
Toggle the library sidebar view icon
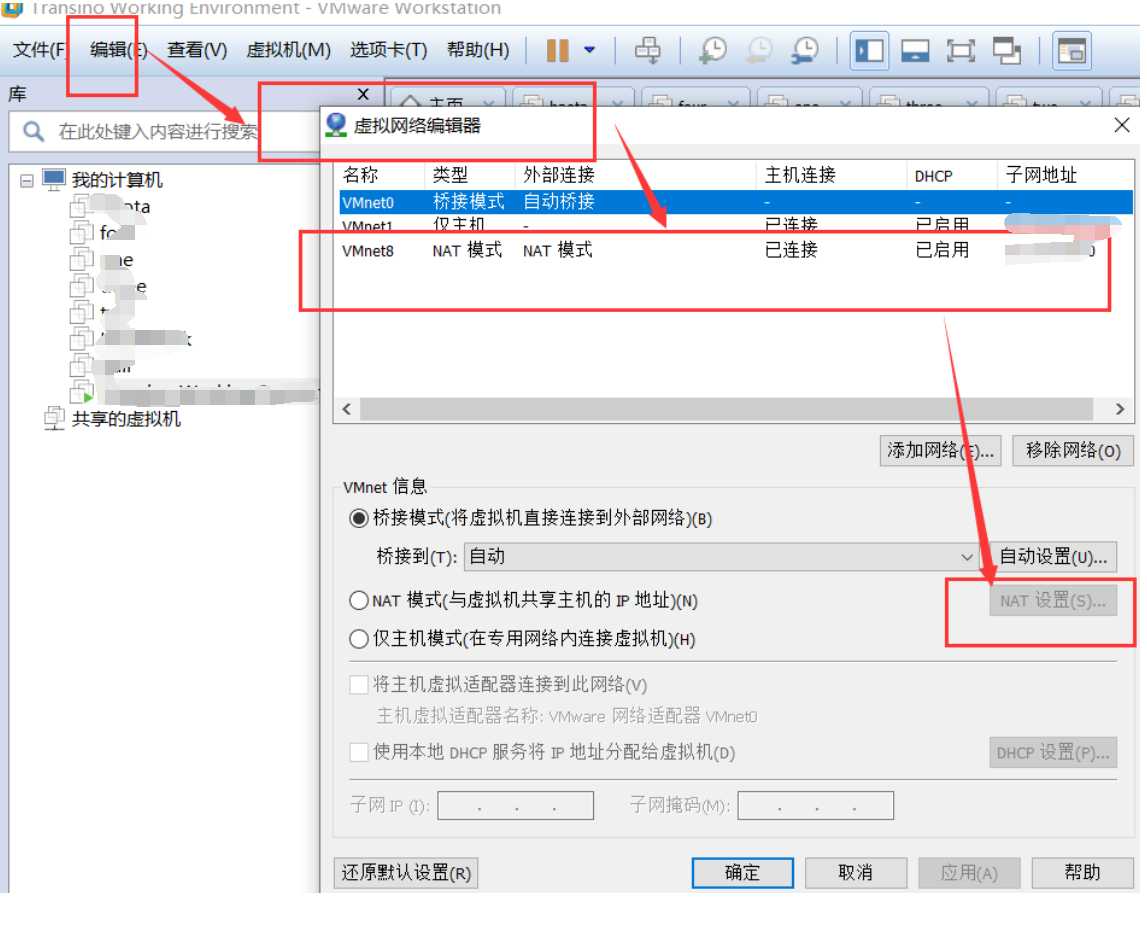[869, 50]
